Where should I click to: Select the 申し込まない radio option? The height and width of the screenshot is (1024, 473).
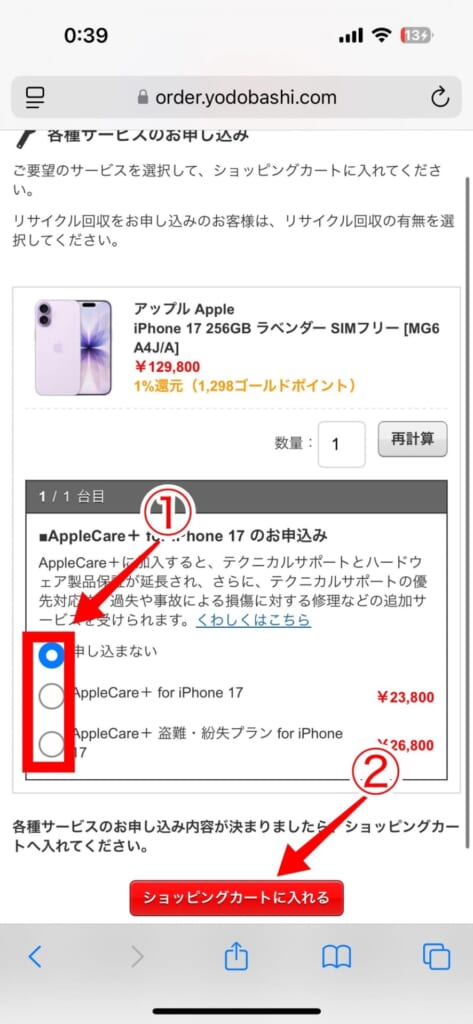(52, 655)
